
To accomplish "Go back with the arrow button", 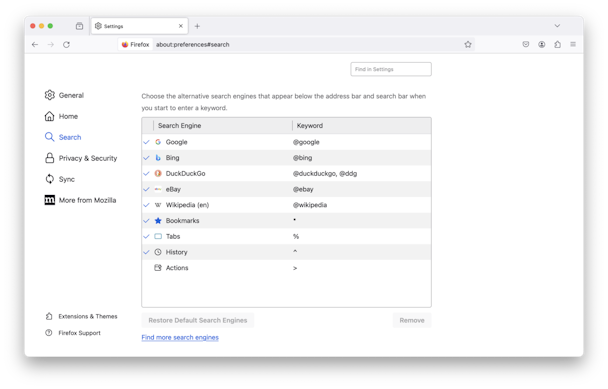I will (35, 45).
